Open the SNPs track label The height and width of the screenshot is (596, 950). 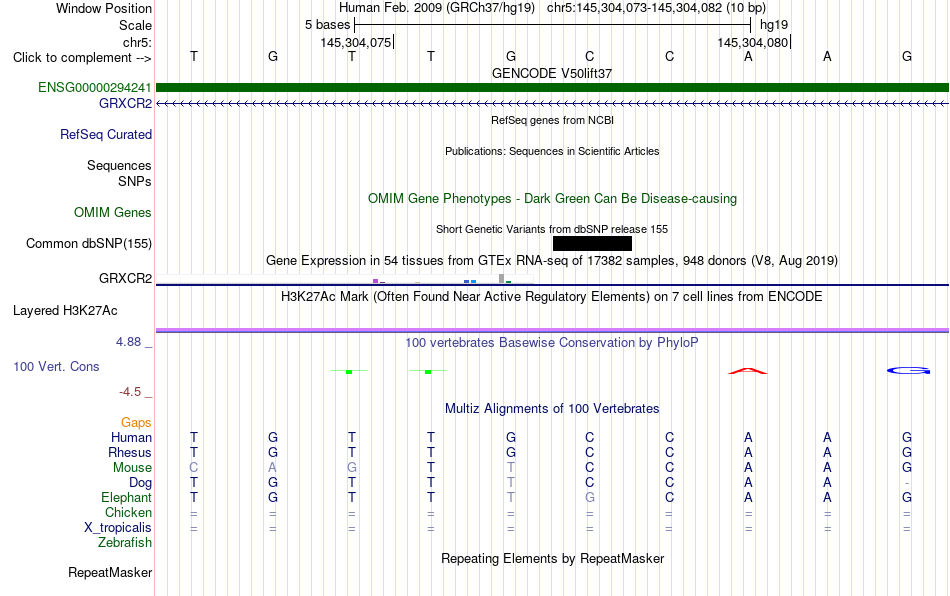[x=135, y=181]
